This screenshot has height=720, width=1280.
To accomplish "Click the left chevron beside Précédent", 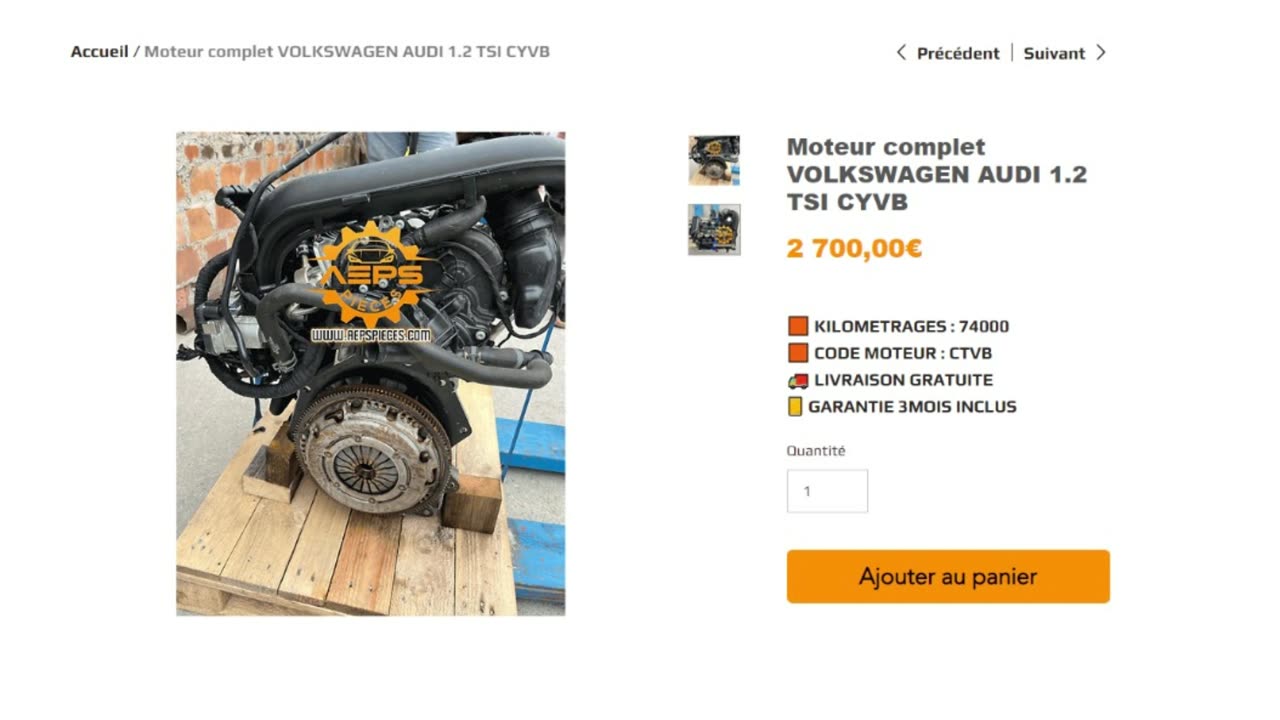I will [901, 53].
